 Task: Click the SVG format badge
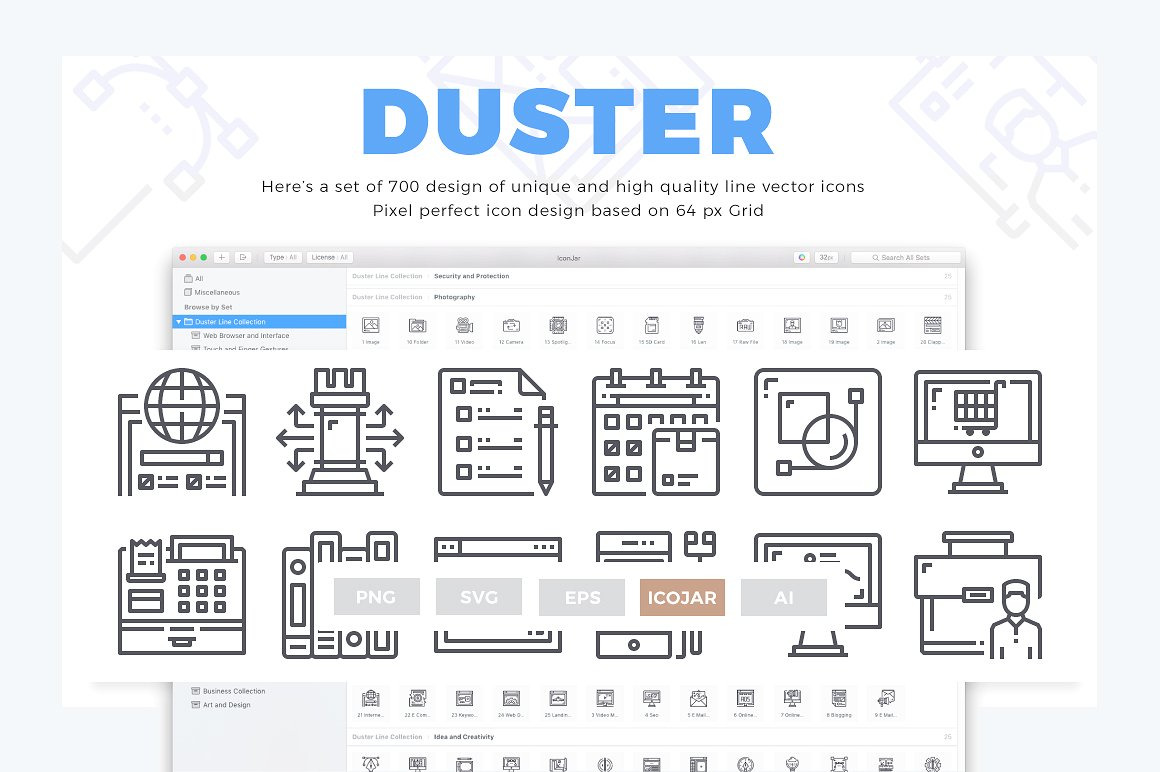tap(479, 597)
